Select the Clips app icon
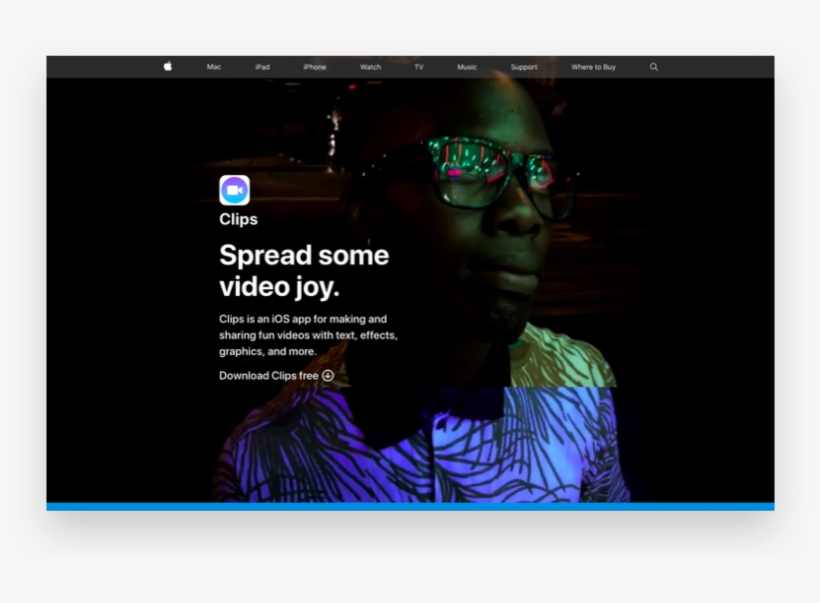 (234, 190)
